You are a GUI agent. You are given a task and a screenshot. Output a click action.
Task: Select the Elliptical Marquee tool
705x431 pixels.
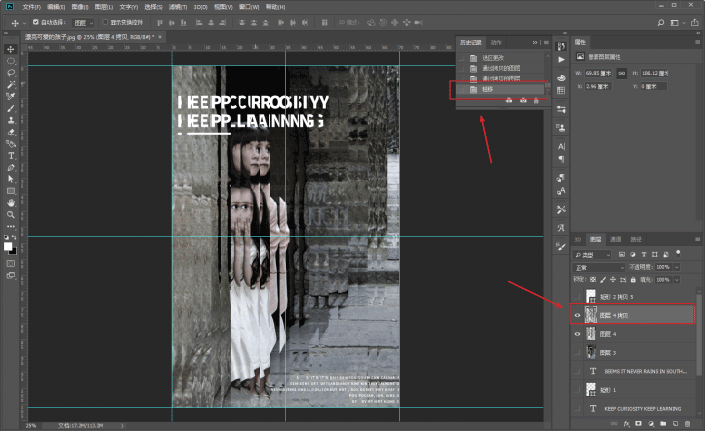point(11,61)
